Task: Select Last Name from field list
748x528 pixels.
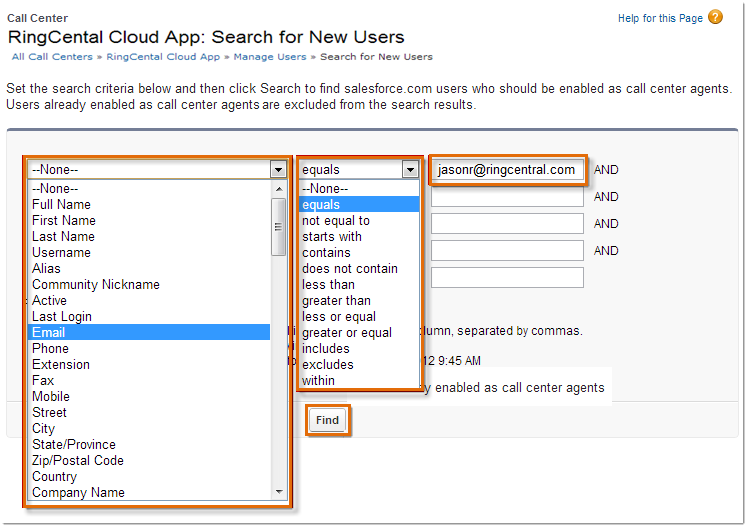Action: pos(149,237)
